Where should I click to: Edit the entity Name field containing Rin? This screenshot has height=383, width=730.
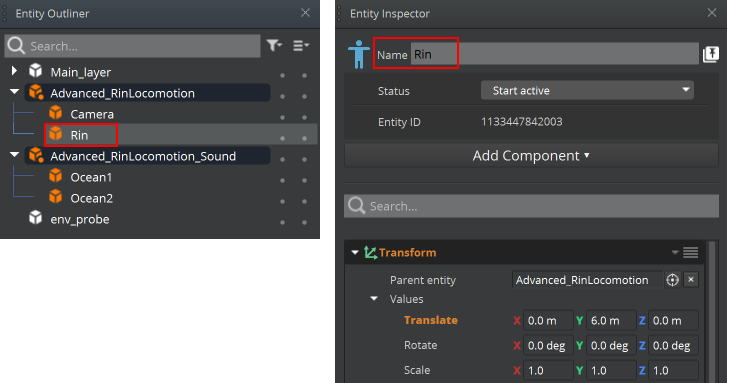[554, 54]
